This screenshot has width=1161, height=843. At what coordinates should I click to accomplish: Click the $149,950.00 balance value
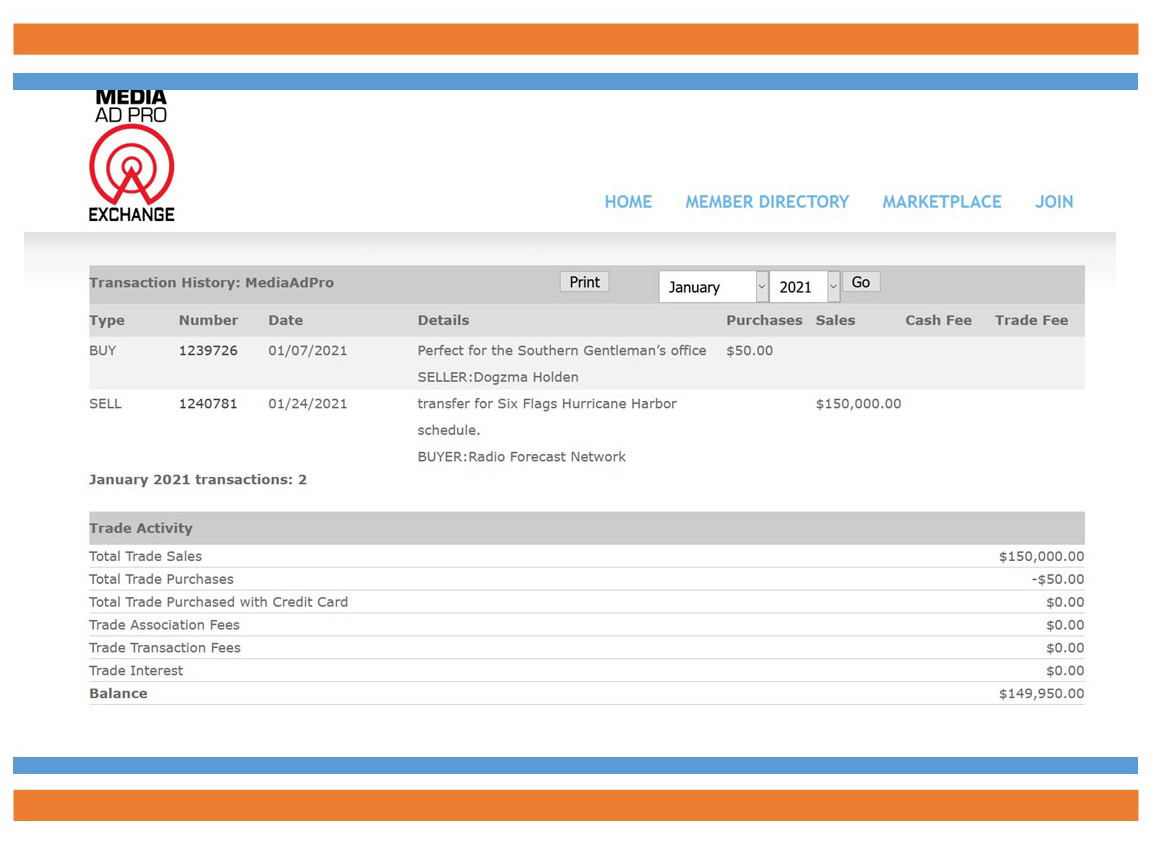1041,694
